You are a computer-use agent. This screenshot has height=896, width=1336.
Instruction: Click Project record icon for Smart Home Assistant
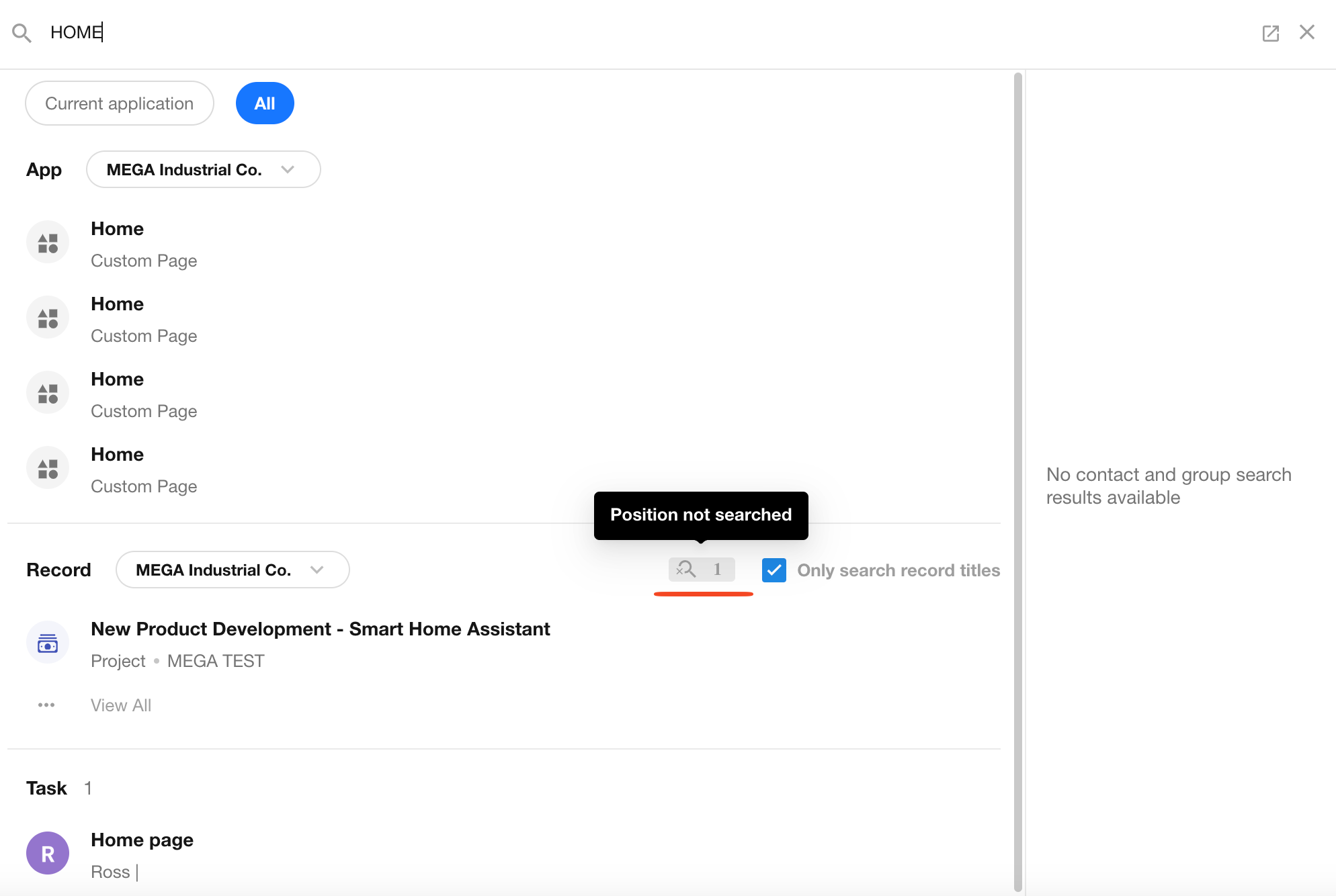[48, 643]
